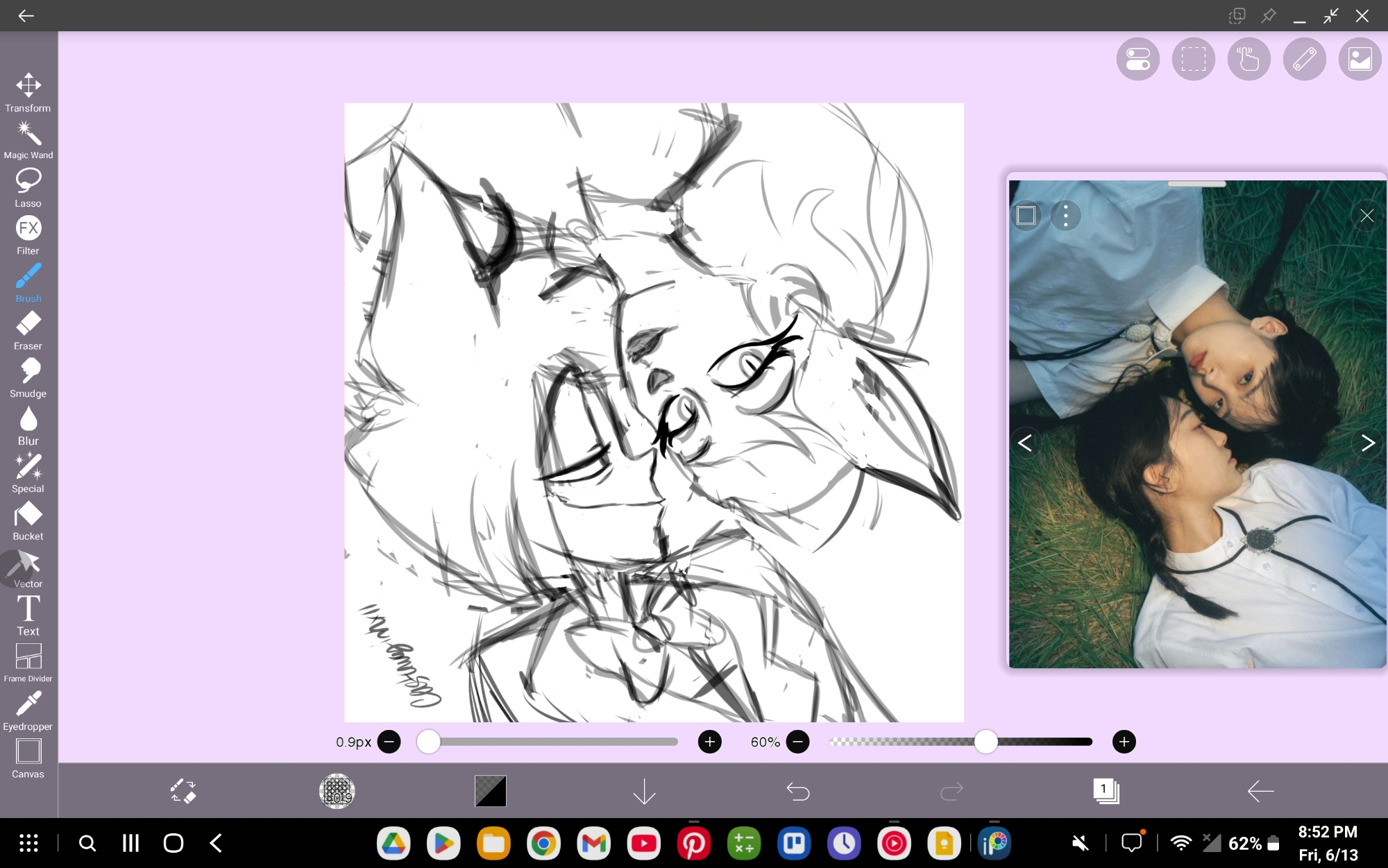Open the FX Filter tool
The height and width of the screenshot is (868, 1388).
pyautogui.click(x=28, y=235)
